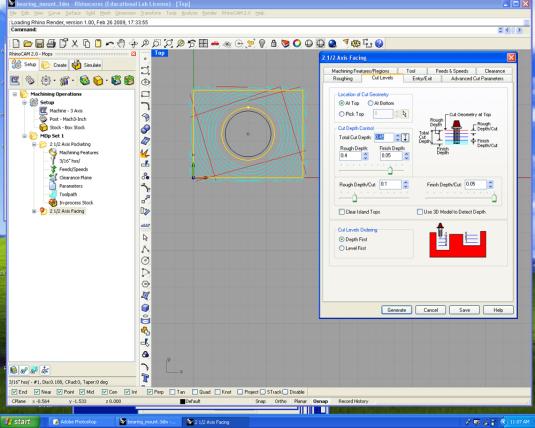Click the light bulb icon

click(x=262, y=43)
